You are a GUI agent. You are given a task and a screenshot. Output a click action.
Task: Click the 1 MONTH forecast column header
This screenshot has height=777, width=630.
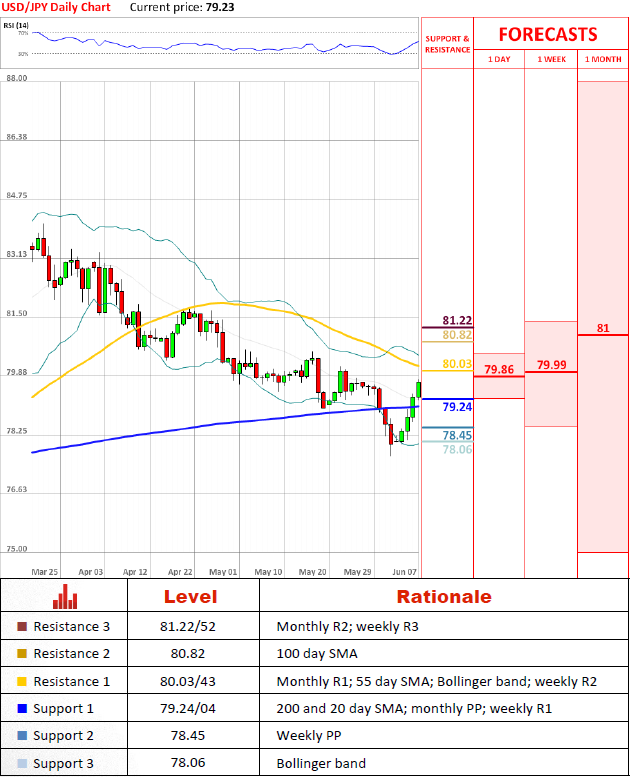coord(603,59)
